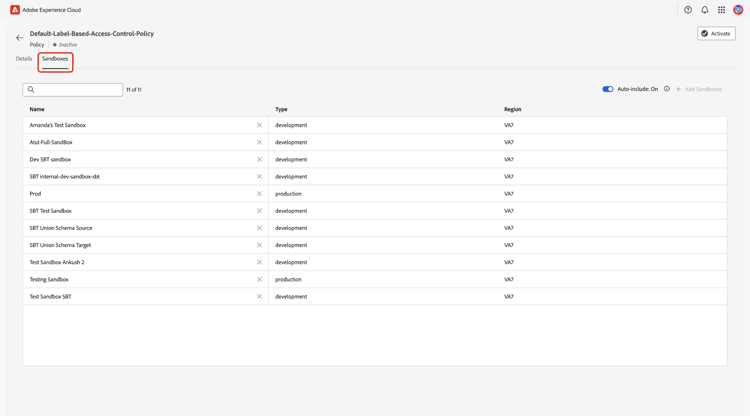Remove Amanda's Test Sandbox with X
The image size is (750, 416).
[259, 125]
